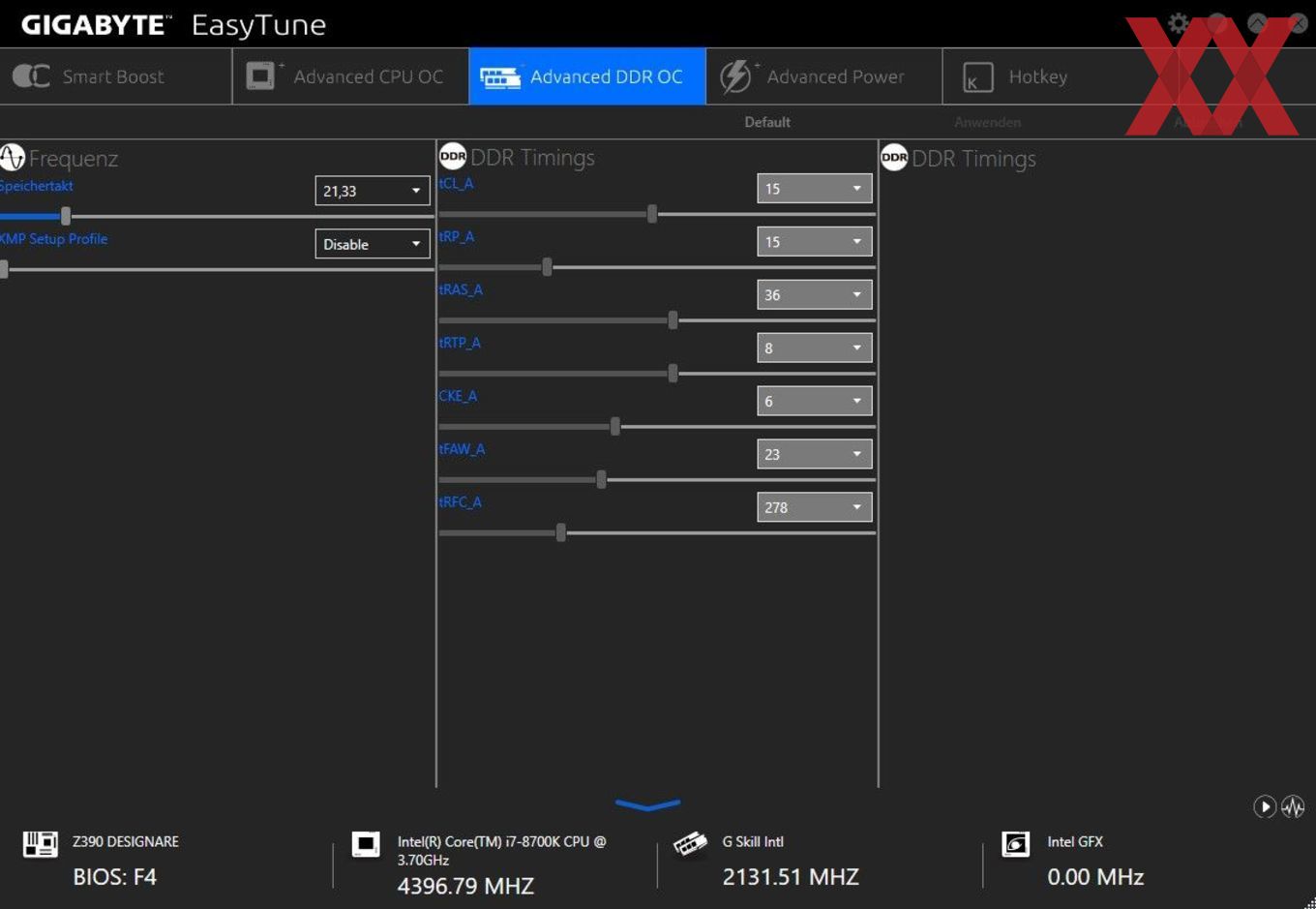Click the tFAW_A label

coord(462,449)
